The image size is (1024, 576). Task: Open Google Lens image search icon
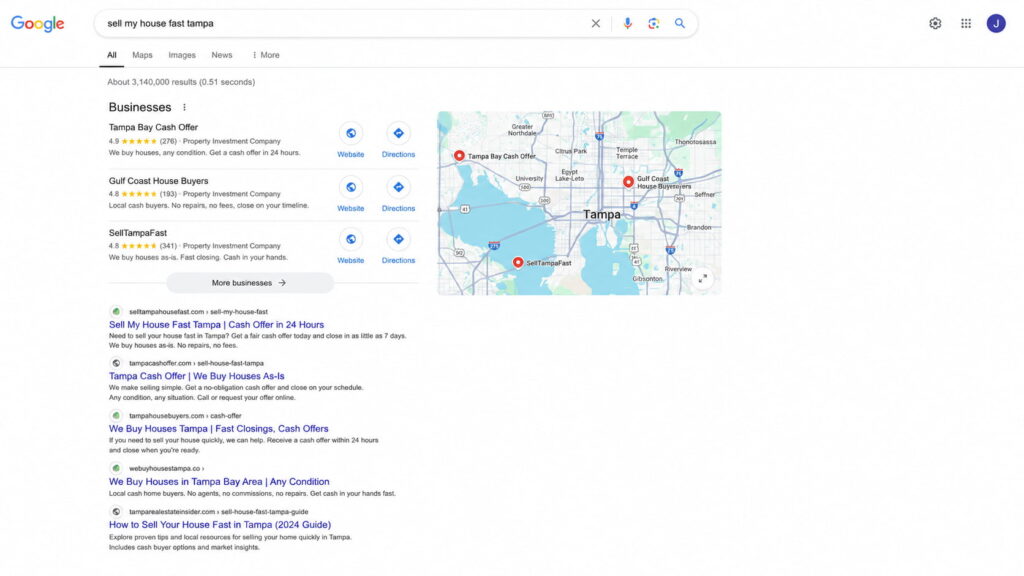(653, 24)
